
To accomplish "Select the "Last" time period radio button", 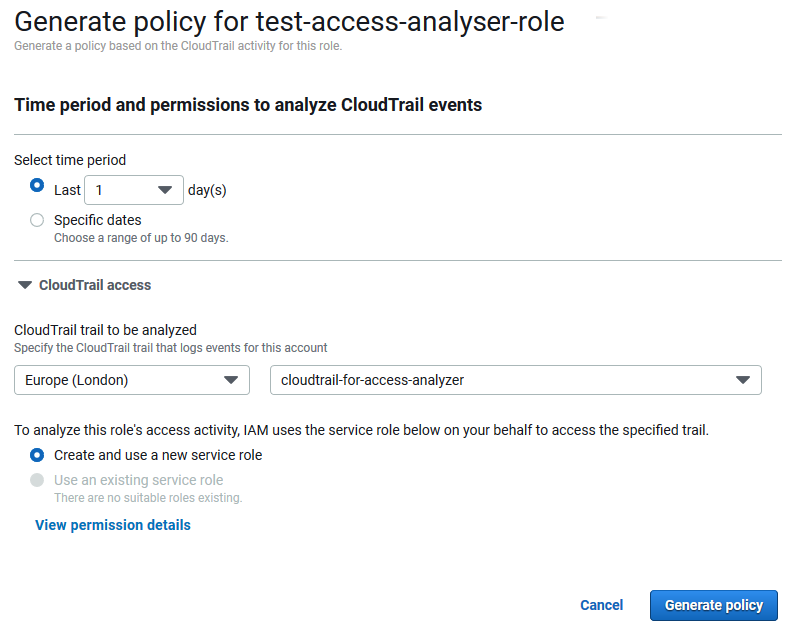I will pyautogui.click(x=37, y=186).
